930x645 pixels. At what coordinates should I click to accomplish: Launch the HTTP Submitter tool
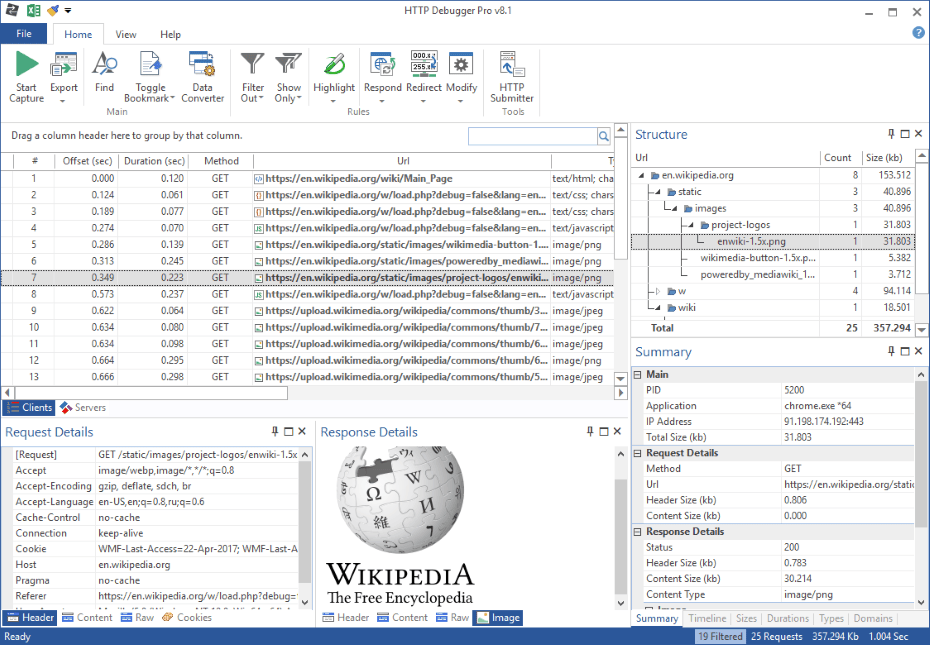pyautogui.click(x=511, y=75)
